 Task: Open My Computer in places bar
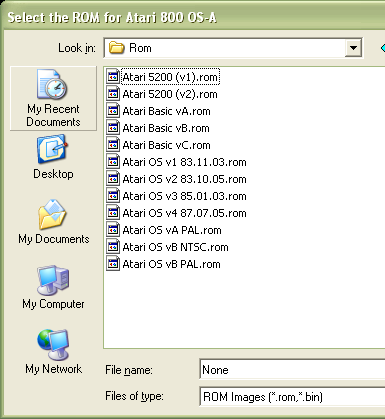53,287
